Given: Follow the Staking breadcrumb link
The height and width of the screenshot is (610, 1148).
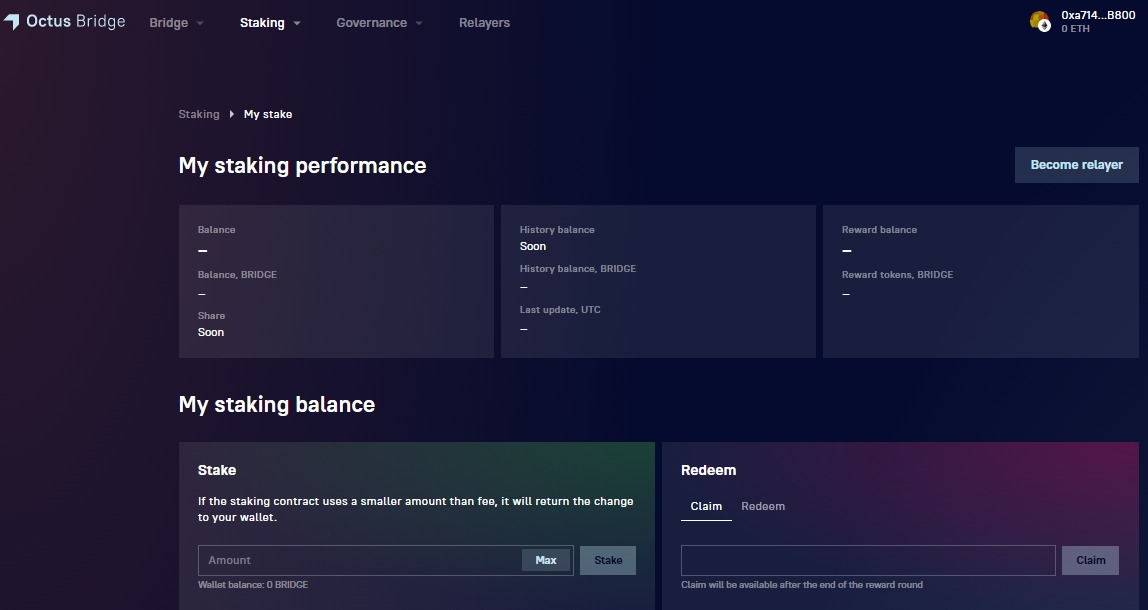Looking at the screenshot, I should 199,114.
